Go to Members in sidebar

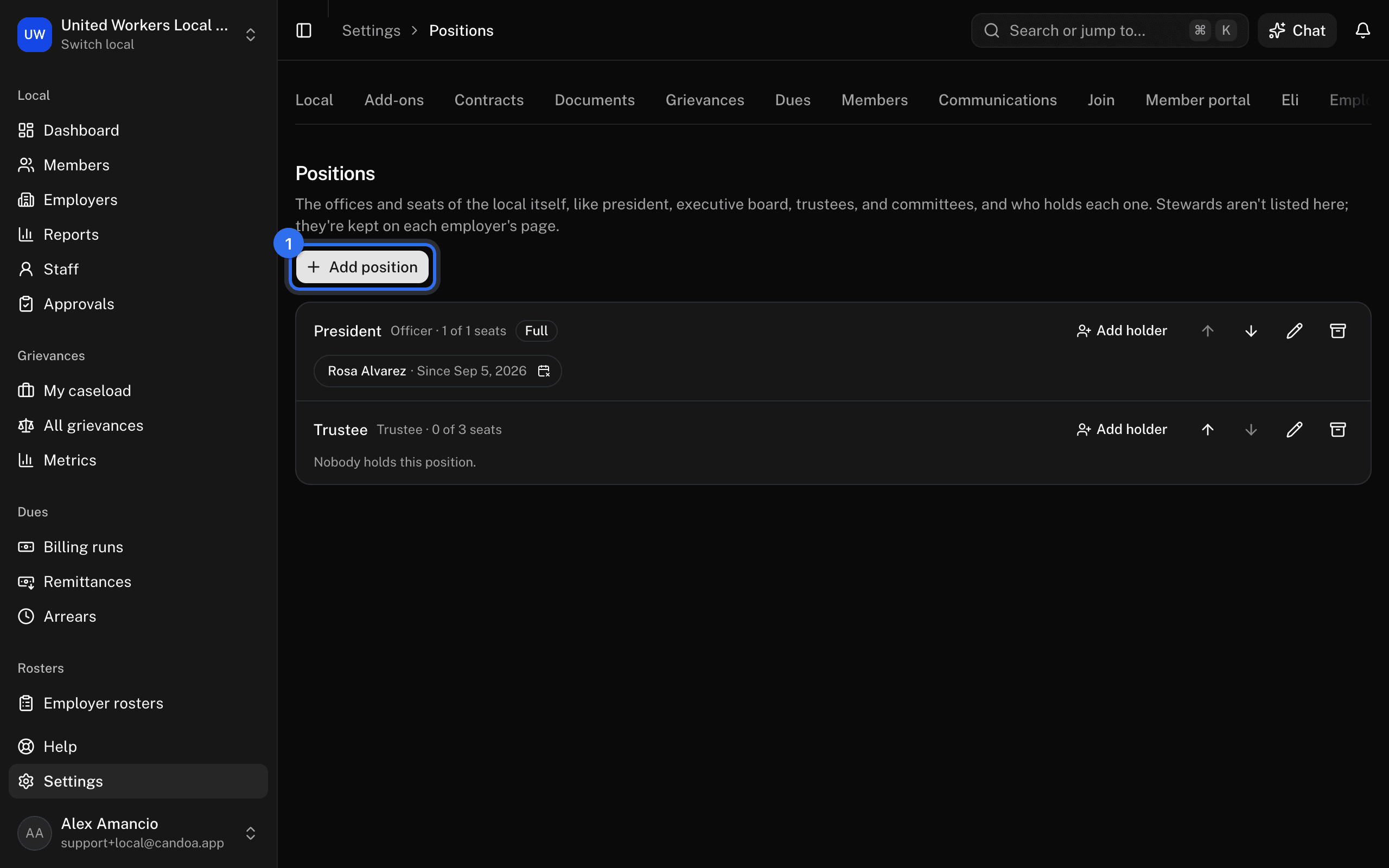click(x=138, y=165)
